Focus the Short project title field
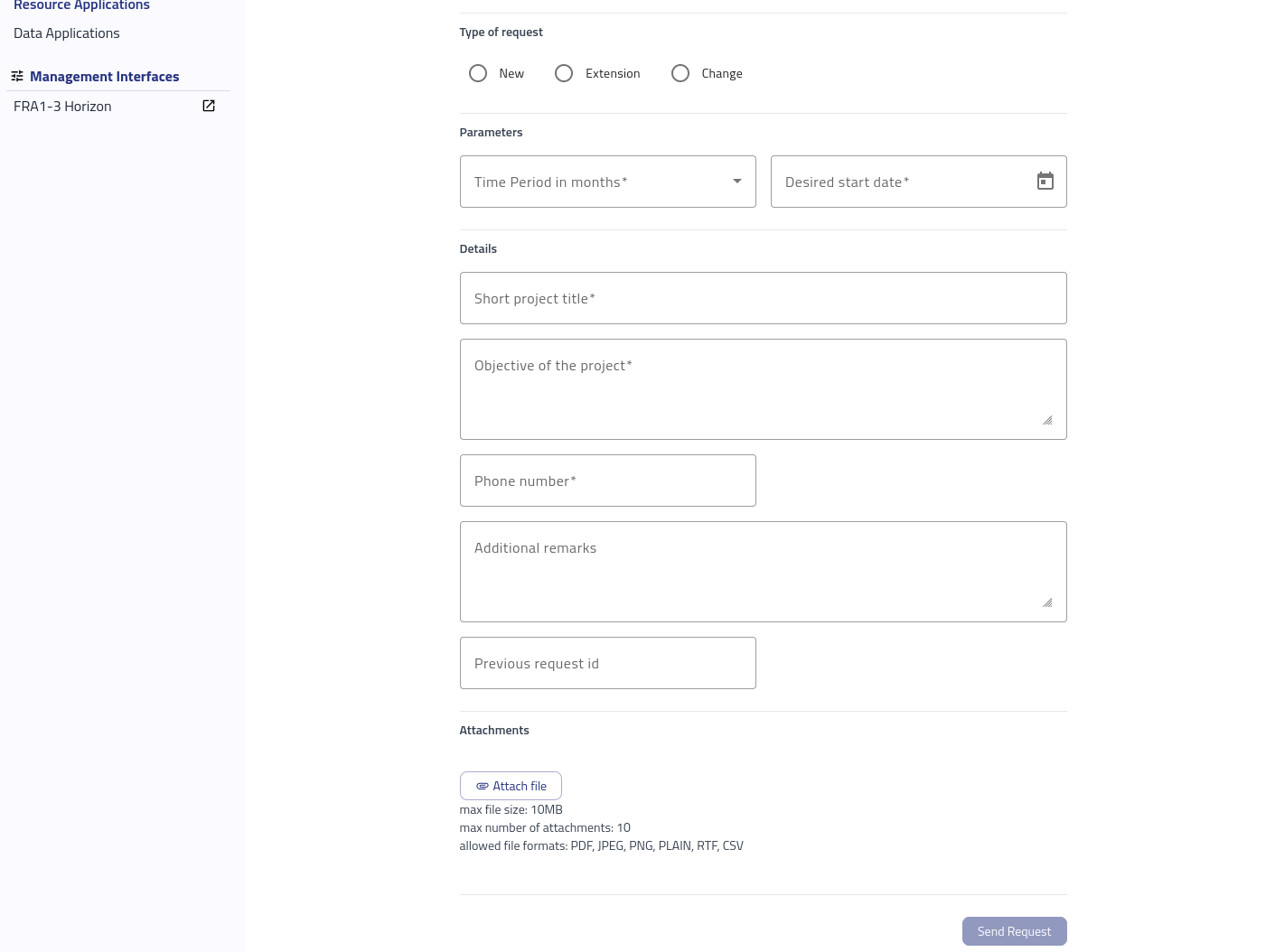The height and width of the screenshot is (952, 1275). (763, 298)
